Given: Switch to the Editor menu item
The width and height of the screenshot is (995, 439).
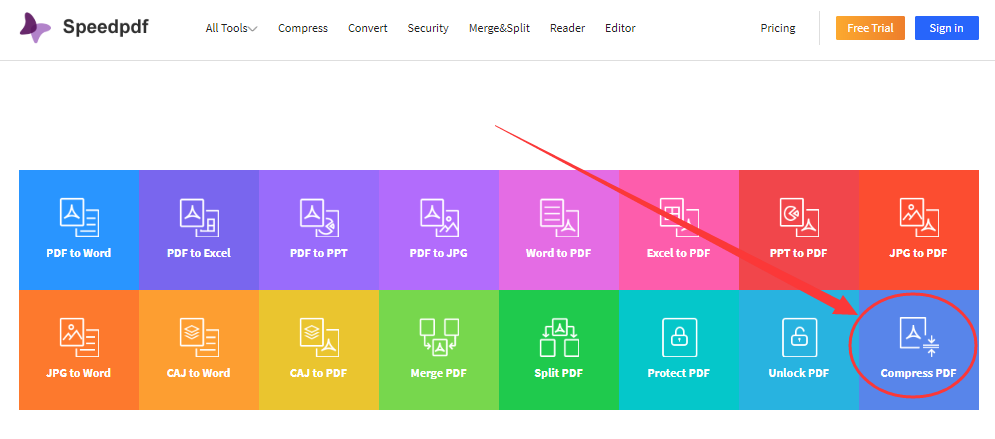Looking at the screenshot, I should coord(620,28).
